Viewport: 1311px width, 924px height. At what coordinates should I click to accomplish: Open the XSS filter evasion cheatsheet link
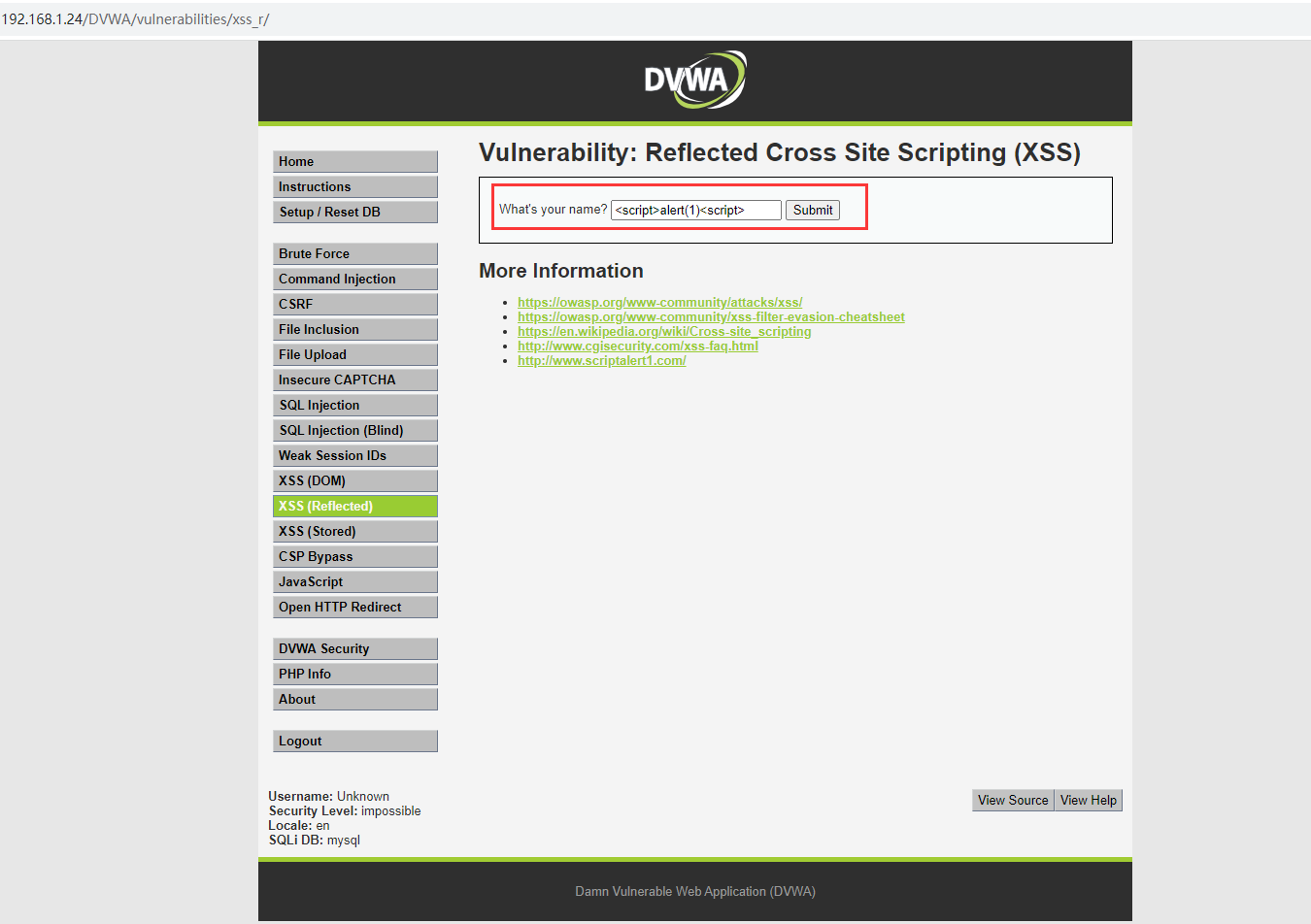(711, 316)
